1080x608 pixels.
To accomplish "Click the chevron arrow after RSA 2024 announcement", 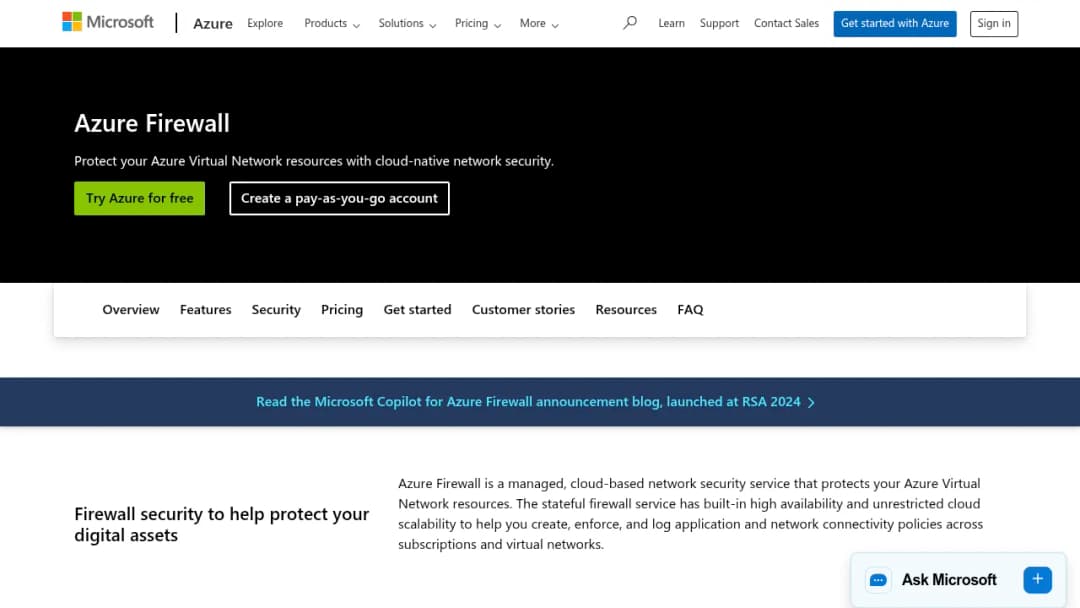I will point(811,402).
